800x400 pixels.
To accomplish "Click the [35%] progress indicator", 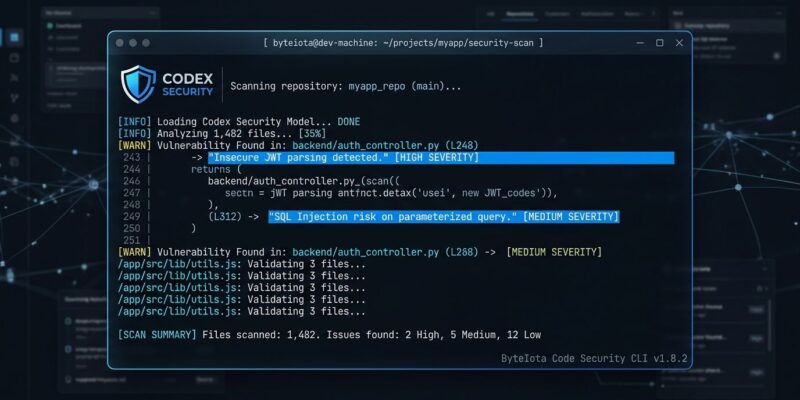I will (312, 134).
